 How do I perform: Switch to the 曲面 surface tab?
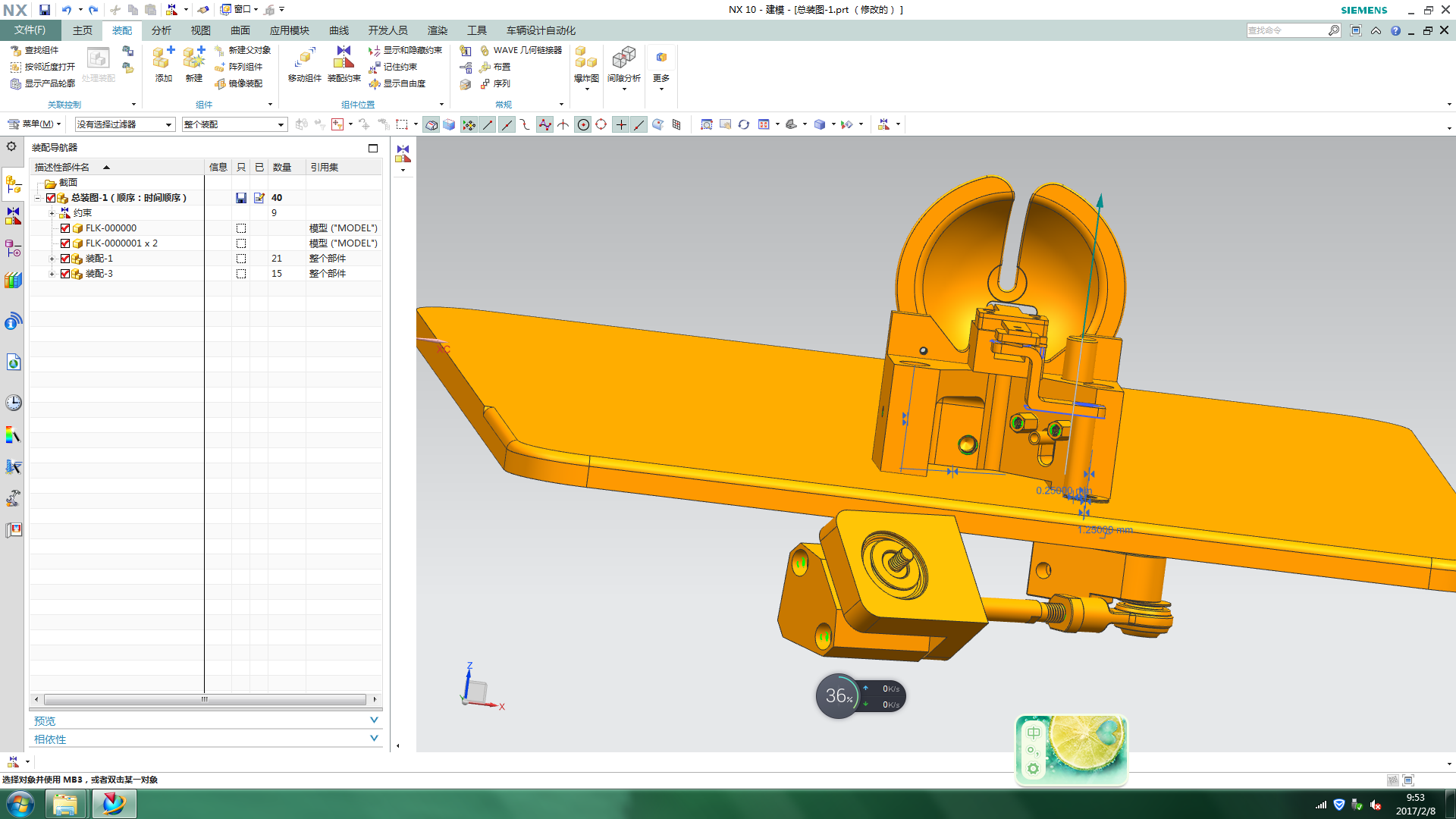point(240,30)
